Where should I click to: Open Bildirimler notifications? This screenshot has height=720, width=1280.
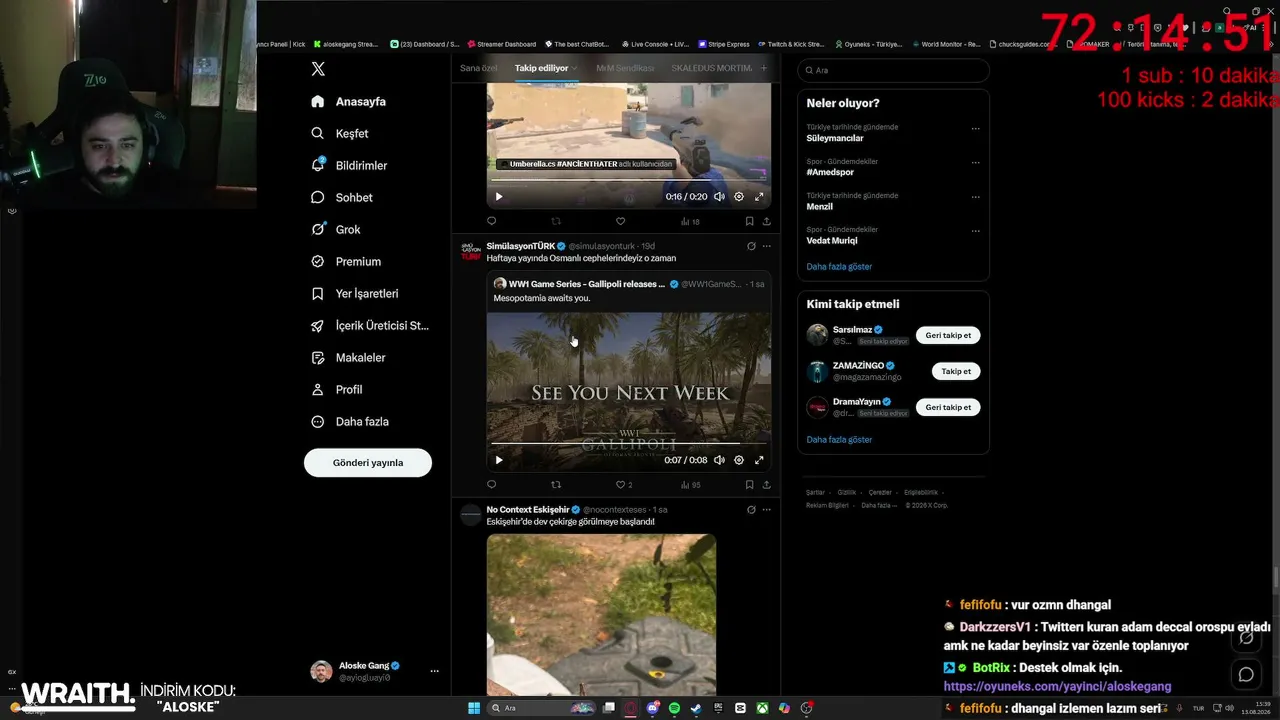click(349, 165)
